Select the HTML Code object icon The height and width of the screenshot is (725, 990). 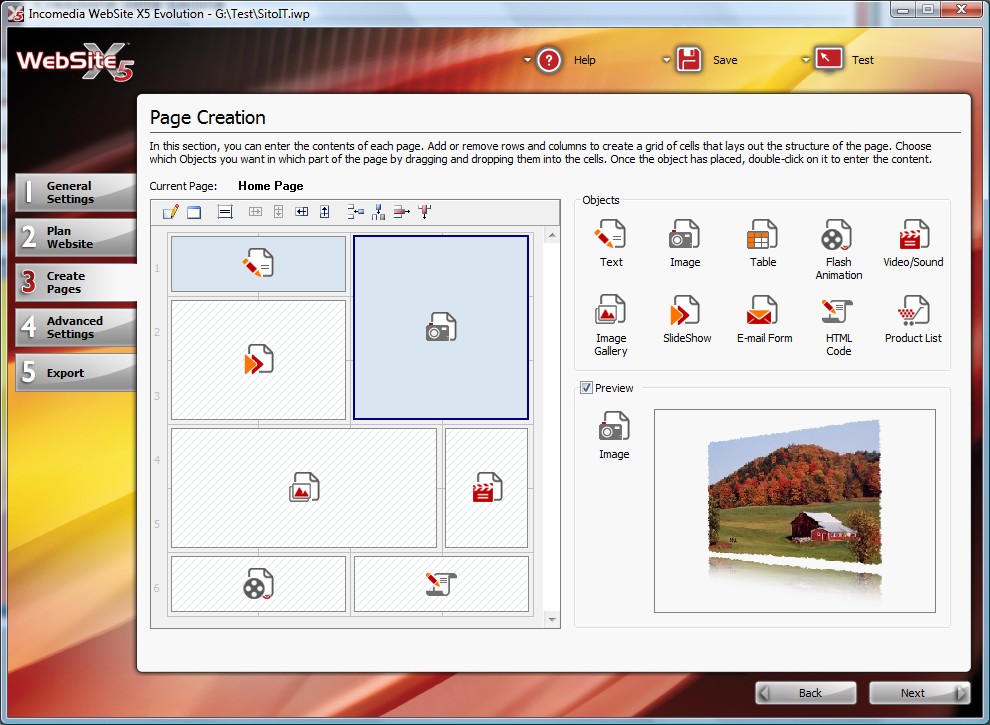tap(838, 310)
